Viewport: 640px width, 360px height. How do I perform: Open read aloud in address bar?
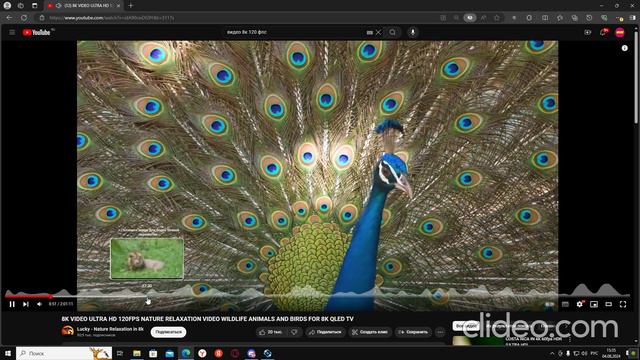click(483, 18)
